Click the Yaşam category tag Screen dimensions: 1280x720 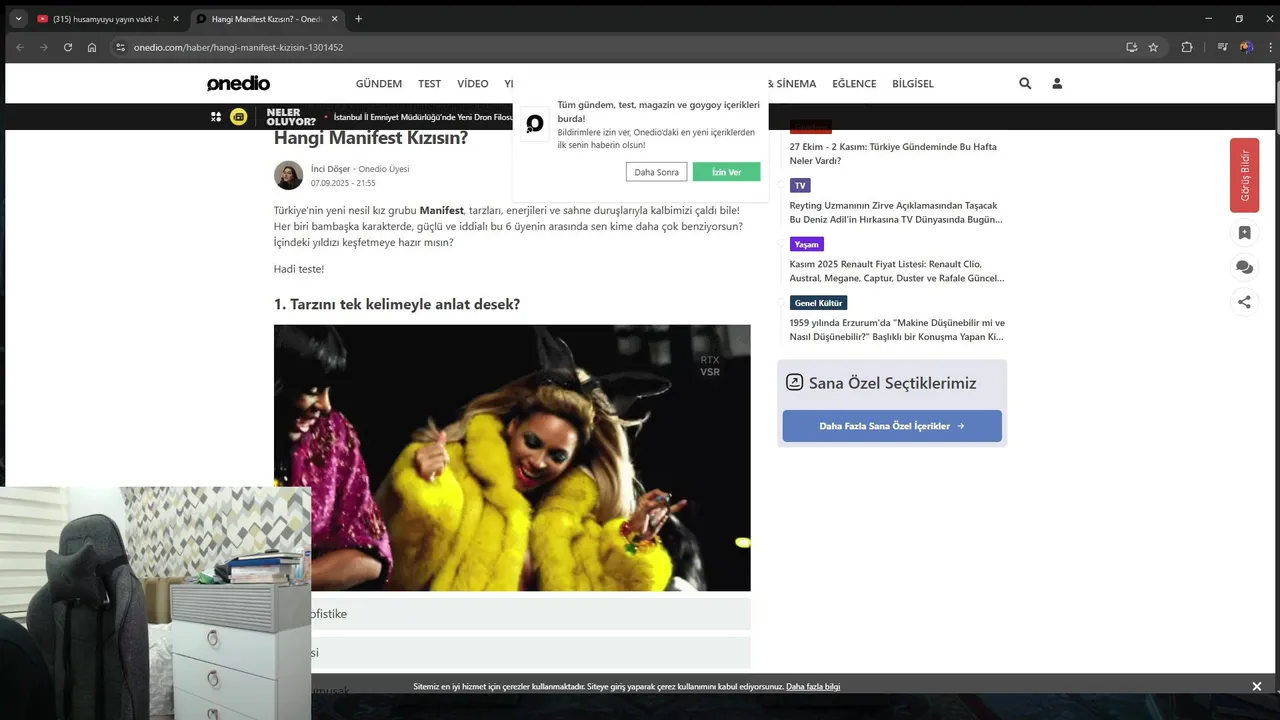(806, 244)
